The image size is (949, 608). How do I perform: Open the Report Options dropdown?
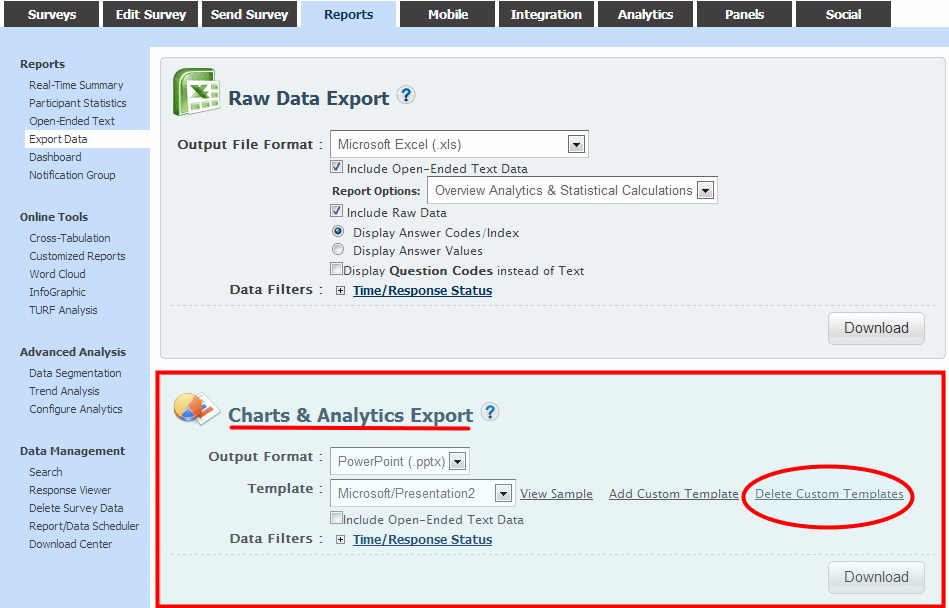coord(705,191)
